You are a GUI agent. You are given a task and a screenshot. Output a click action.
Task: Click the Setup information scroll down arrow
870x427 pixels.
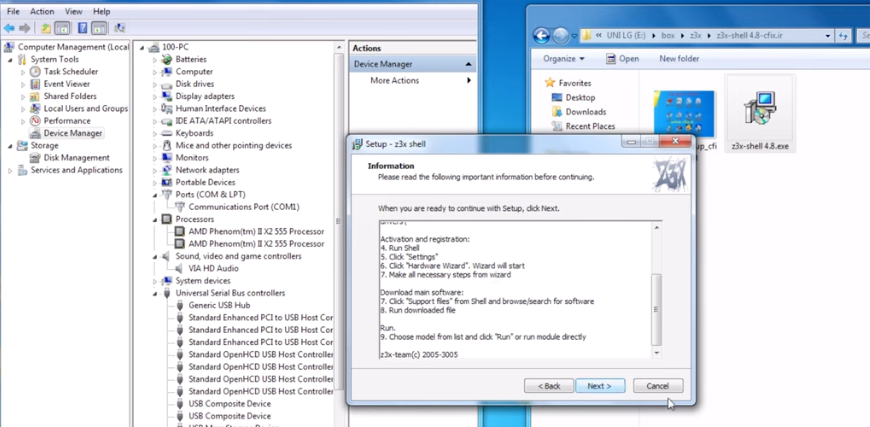[656, 353]
